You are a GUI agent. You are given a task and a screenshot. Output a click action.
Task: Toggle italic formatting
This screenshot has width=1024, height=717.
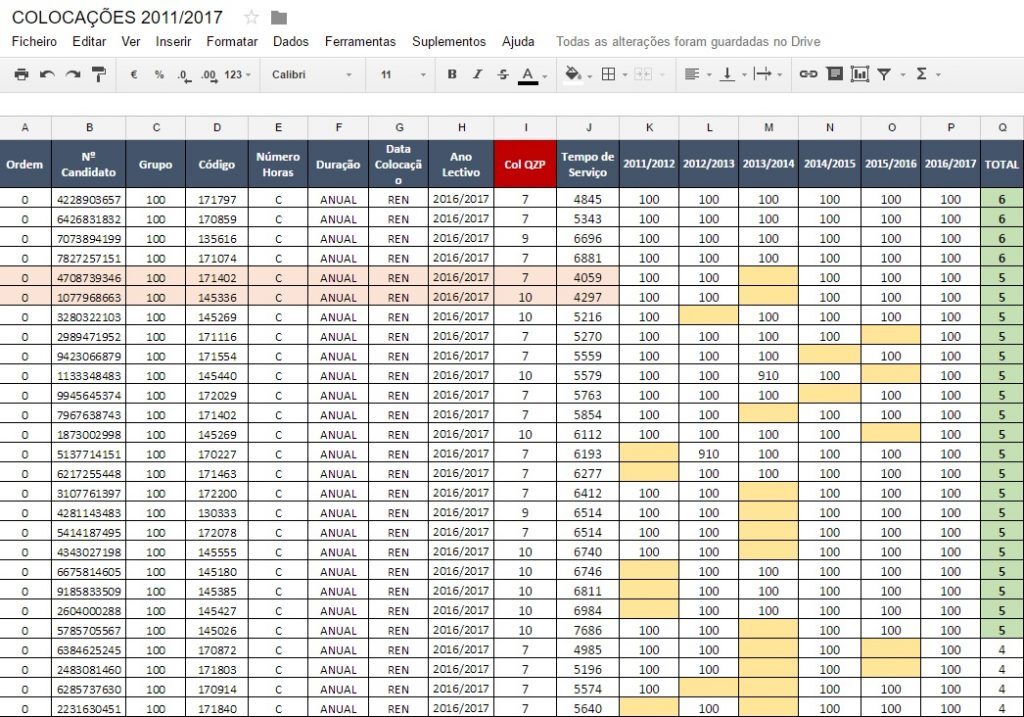point(477,74)
